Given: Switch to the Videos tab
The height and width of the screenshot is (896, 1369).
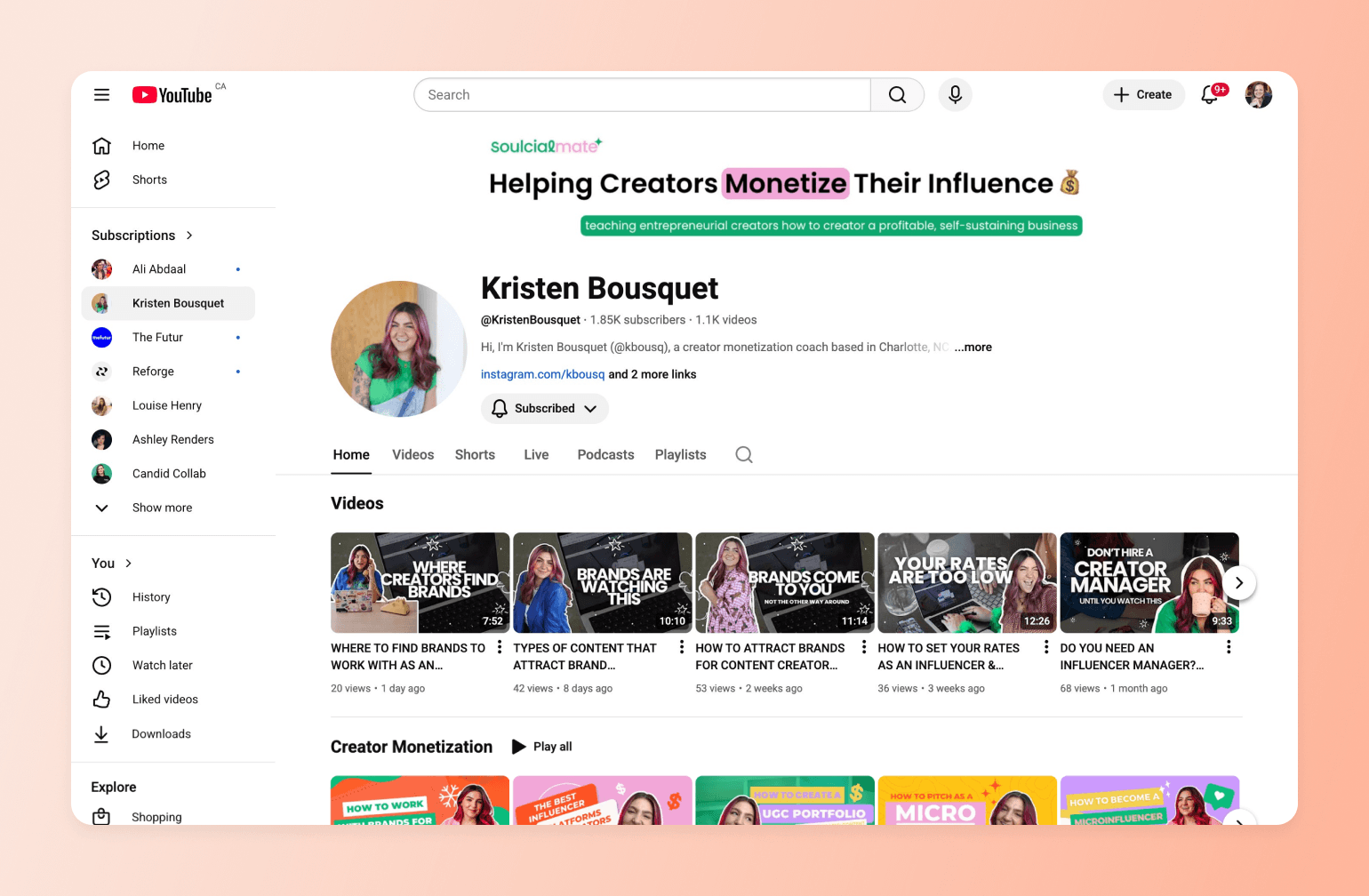Looking at the screenshot, I should click(x=412, y=454).
